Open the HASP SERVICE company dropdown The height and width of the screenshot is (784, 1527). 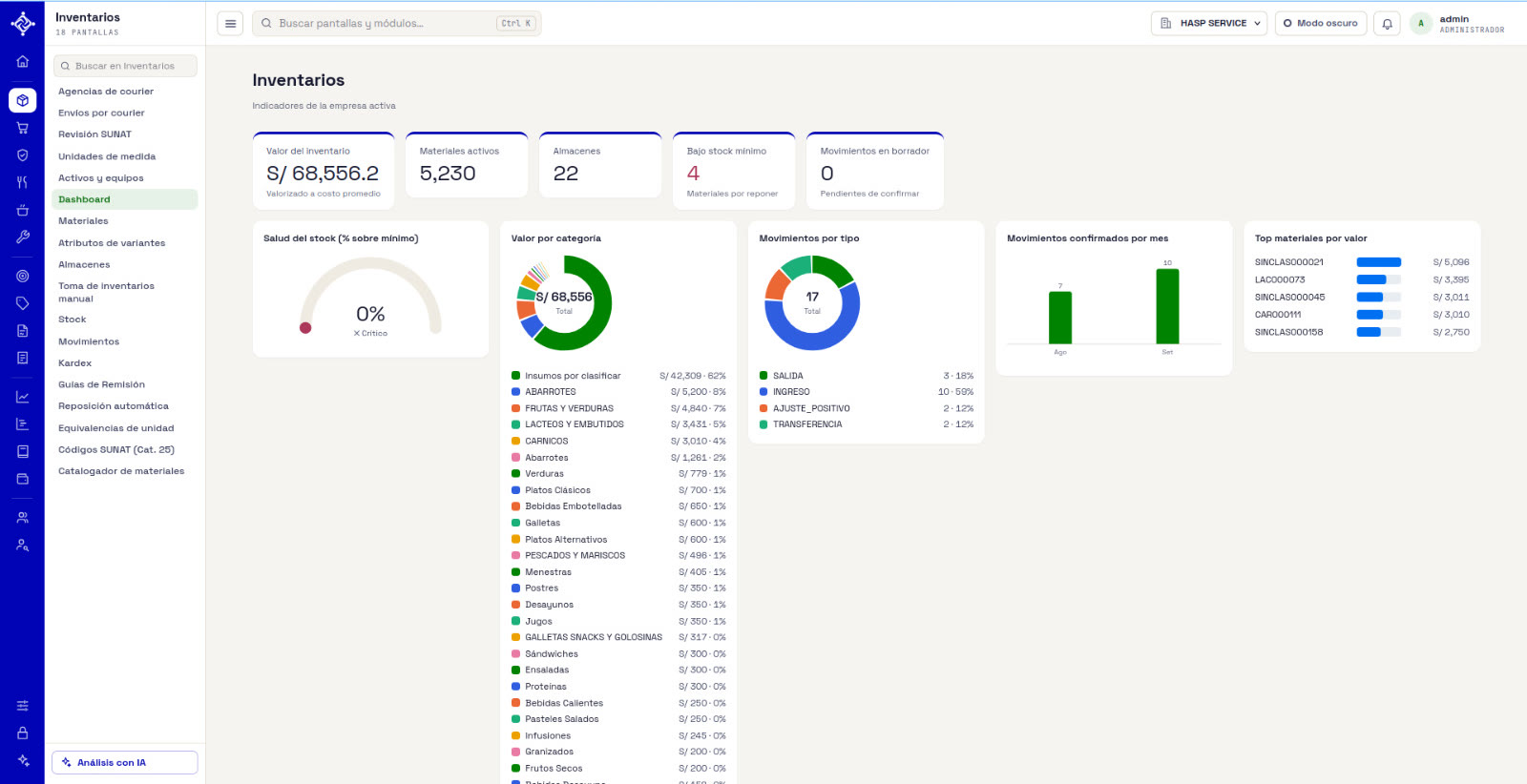1209,24
